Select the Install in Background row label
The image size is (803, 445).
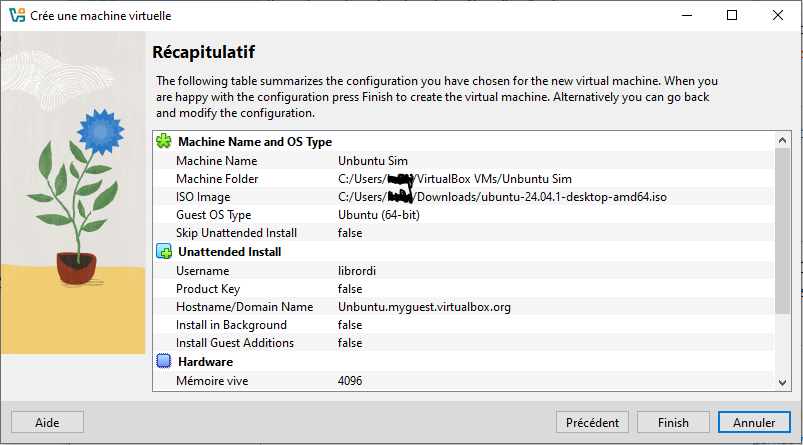[x=231, y=325]
